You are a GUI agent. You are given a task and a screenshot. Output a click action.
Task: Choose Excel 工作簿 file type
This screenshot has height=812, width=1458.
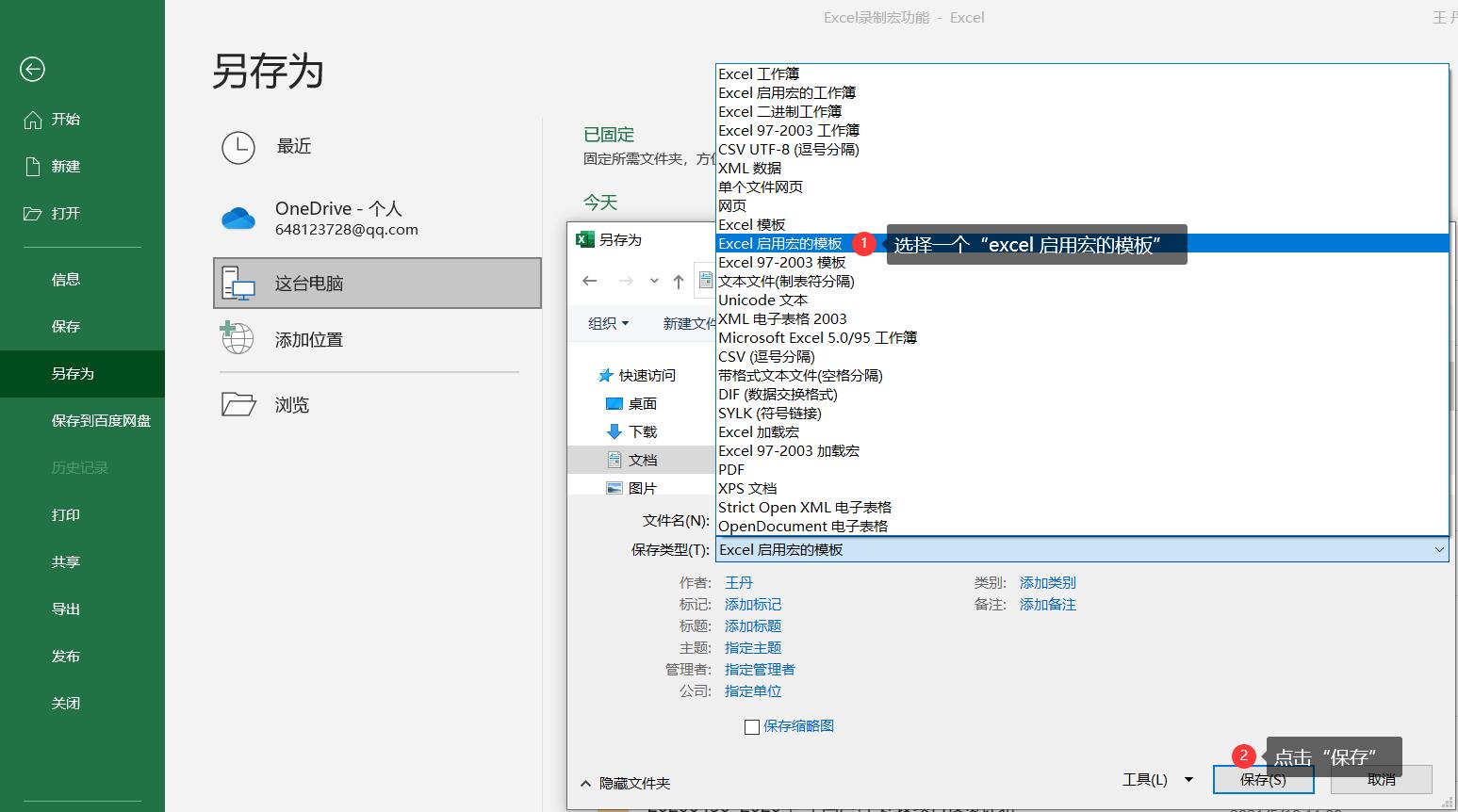click(1082, 73)
